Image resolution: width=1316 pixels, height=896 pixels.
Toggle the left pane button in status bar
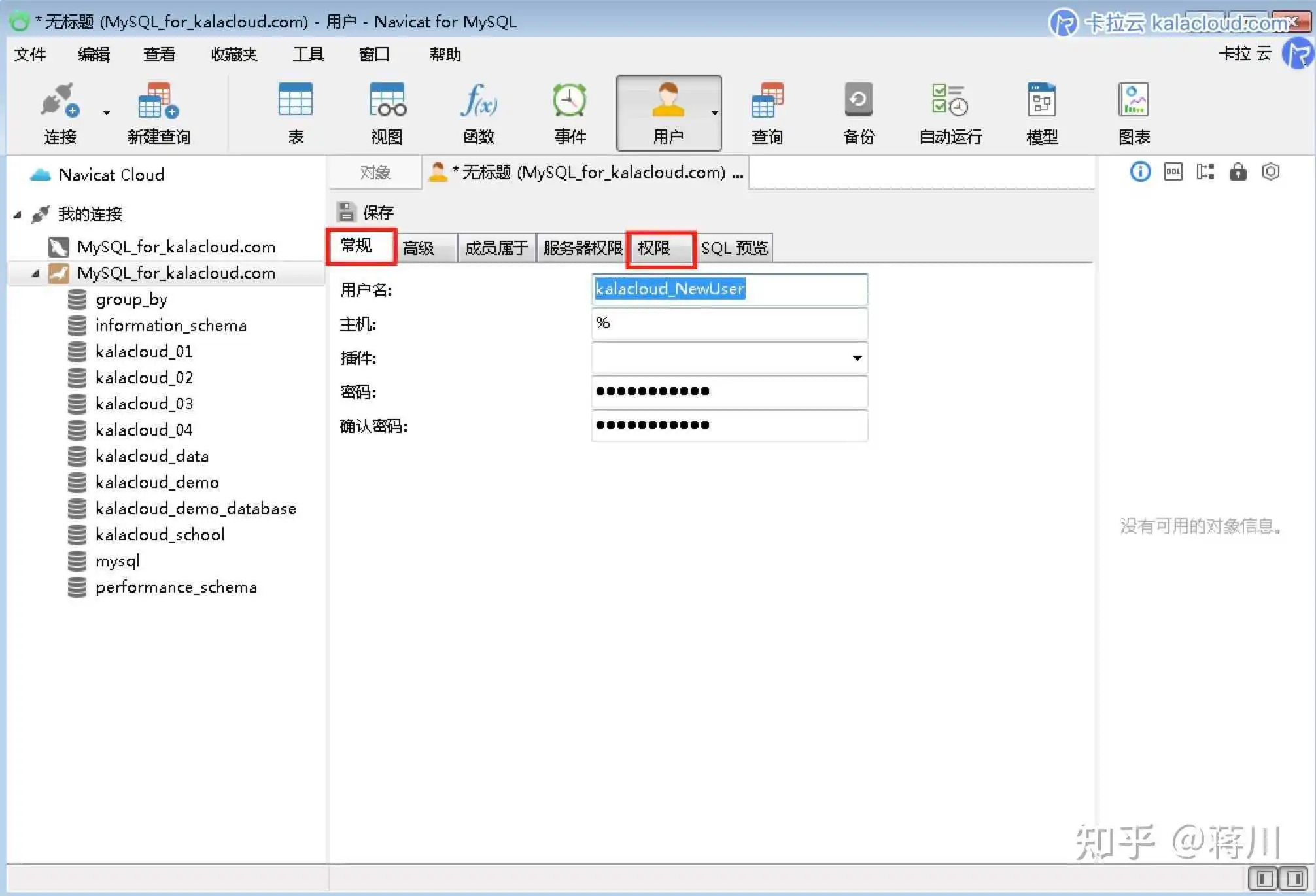[1264, 878]
